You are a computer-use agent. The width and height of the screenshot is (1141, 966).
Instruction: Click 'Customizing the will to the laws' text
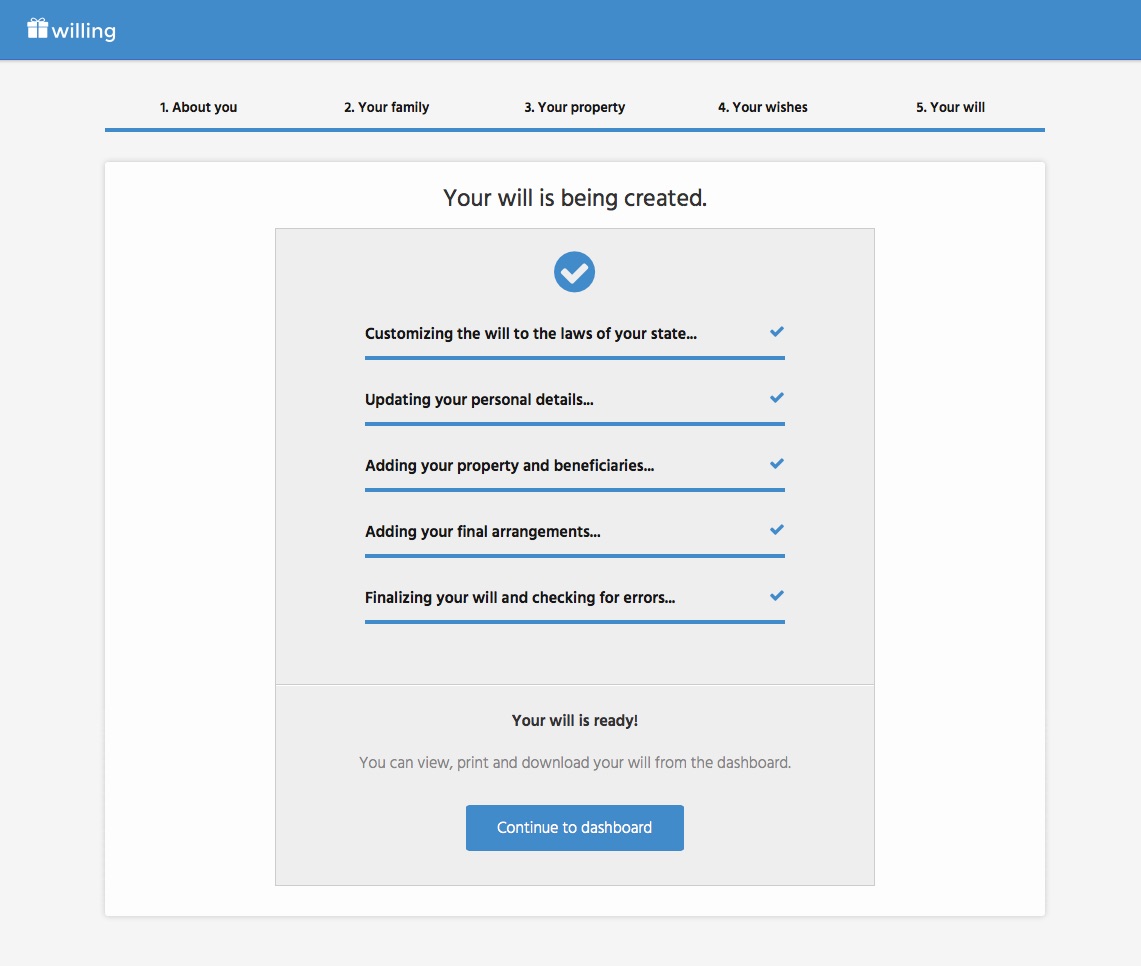pyautogui.click(x=530, y=334)
